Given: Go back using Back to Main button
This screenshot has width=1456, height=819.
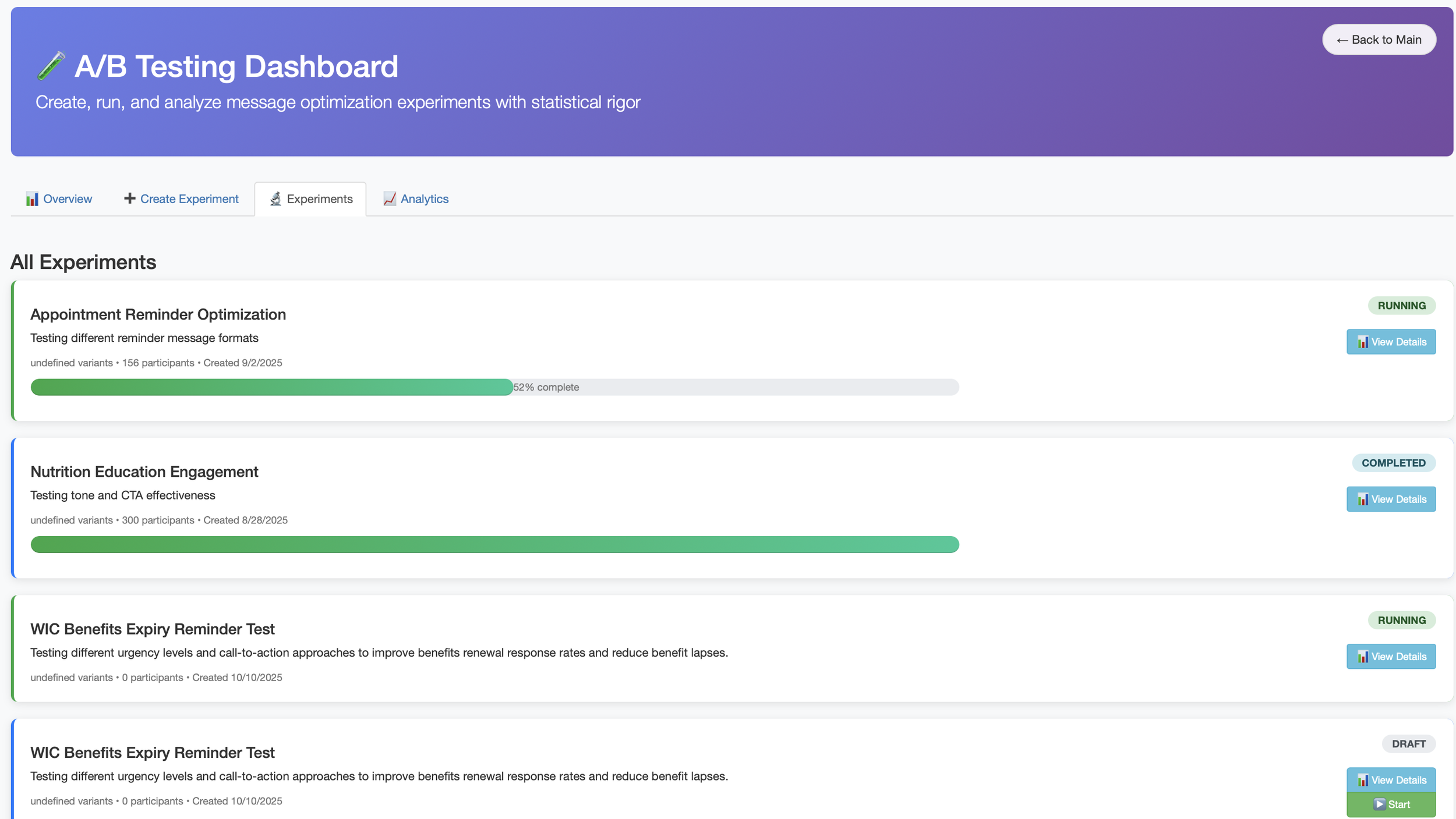Looking at the screenshot, I should coord(1379,40).
